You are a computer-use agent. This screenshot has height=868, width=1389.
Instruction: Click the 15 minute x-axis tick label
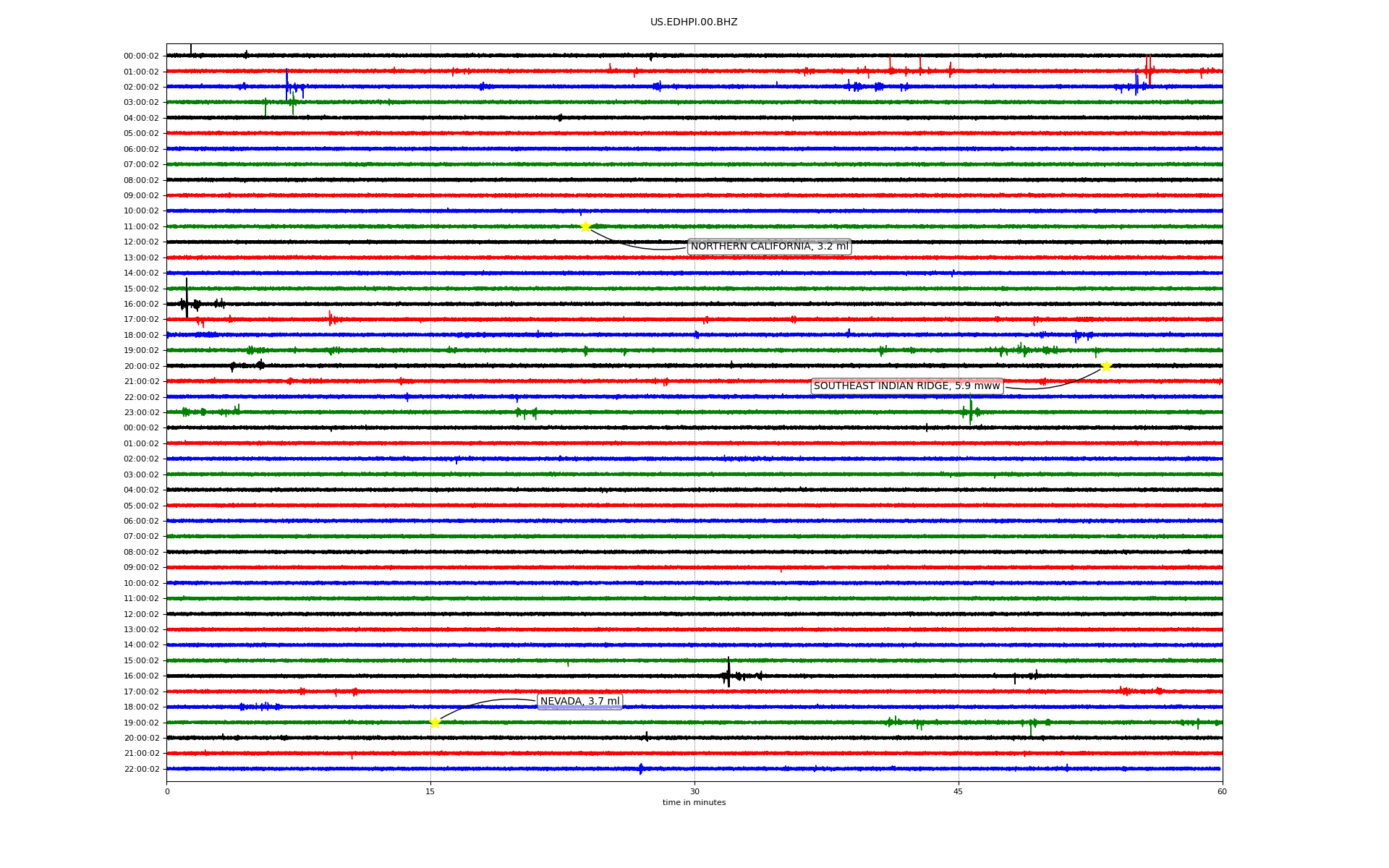(430, 791)
